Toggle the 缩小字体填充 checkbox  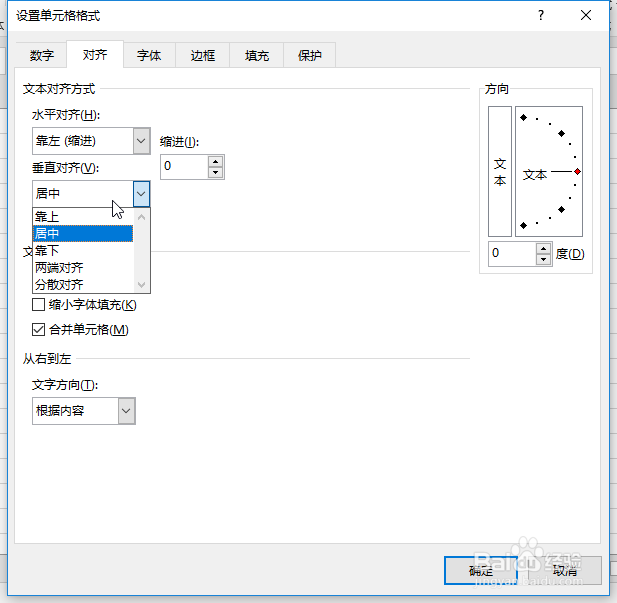(38, 305)
